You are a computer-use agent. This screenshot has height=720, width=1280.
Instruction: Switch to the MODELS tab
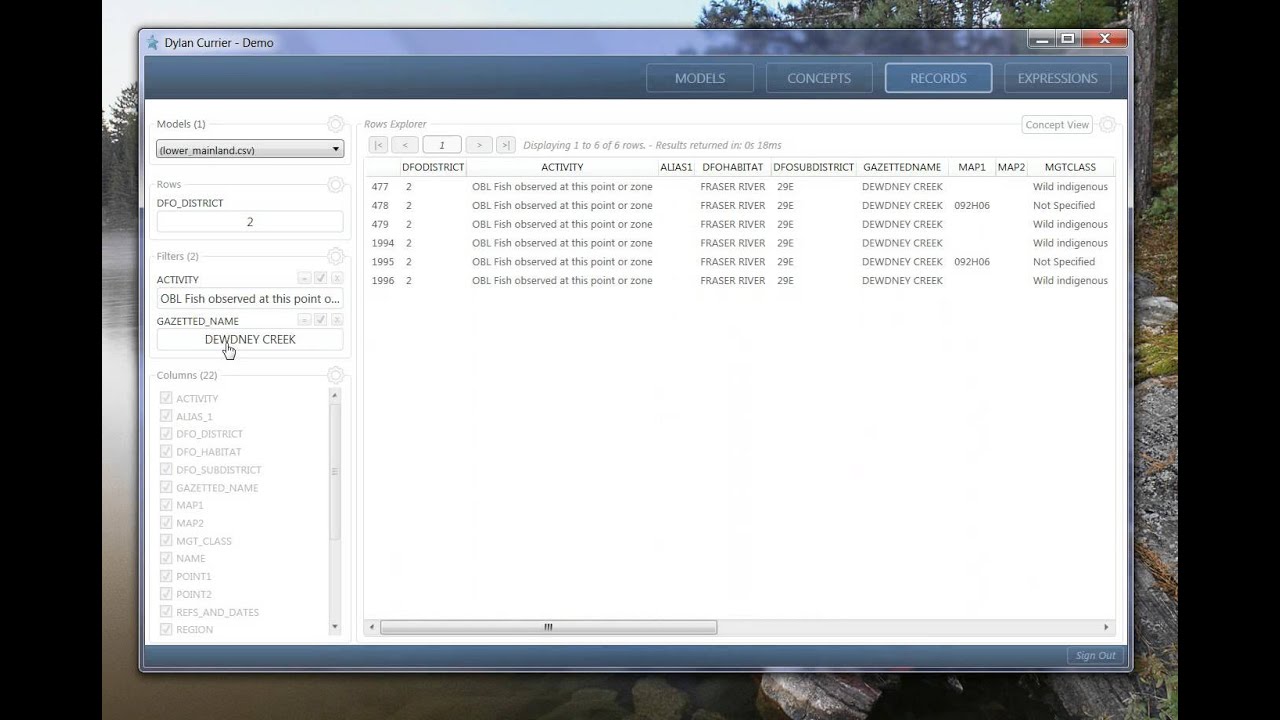point(700,78)
